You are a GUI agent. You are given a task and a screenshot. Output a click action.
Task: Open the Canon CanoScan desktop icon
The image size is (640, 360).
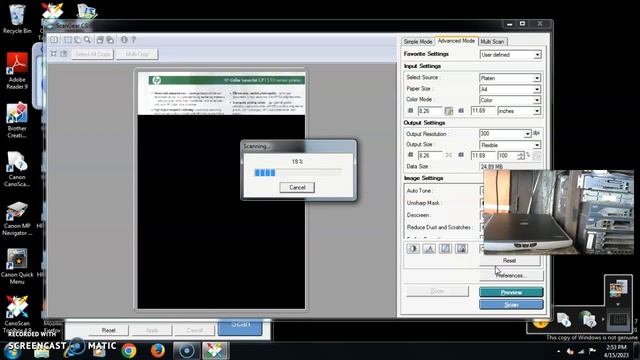[17, 169]
